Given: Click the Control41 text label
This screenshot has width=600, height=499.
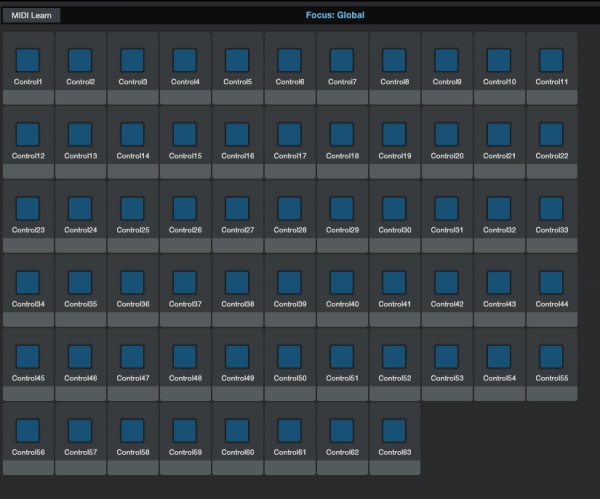Looking at the screenshot, I should [395, 304].
